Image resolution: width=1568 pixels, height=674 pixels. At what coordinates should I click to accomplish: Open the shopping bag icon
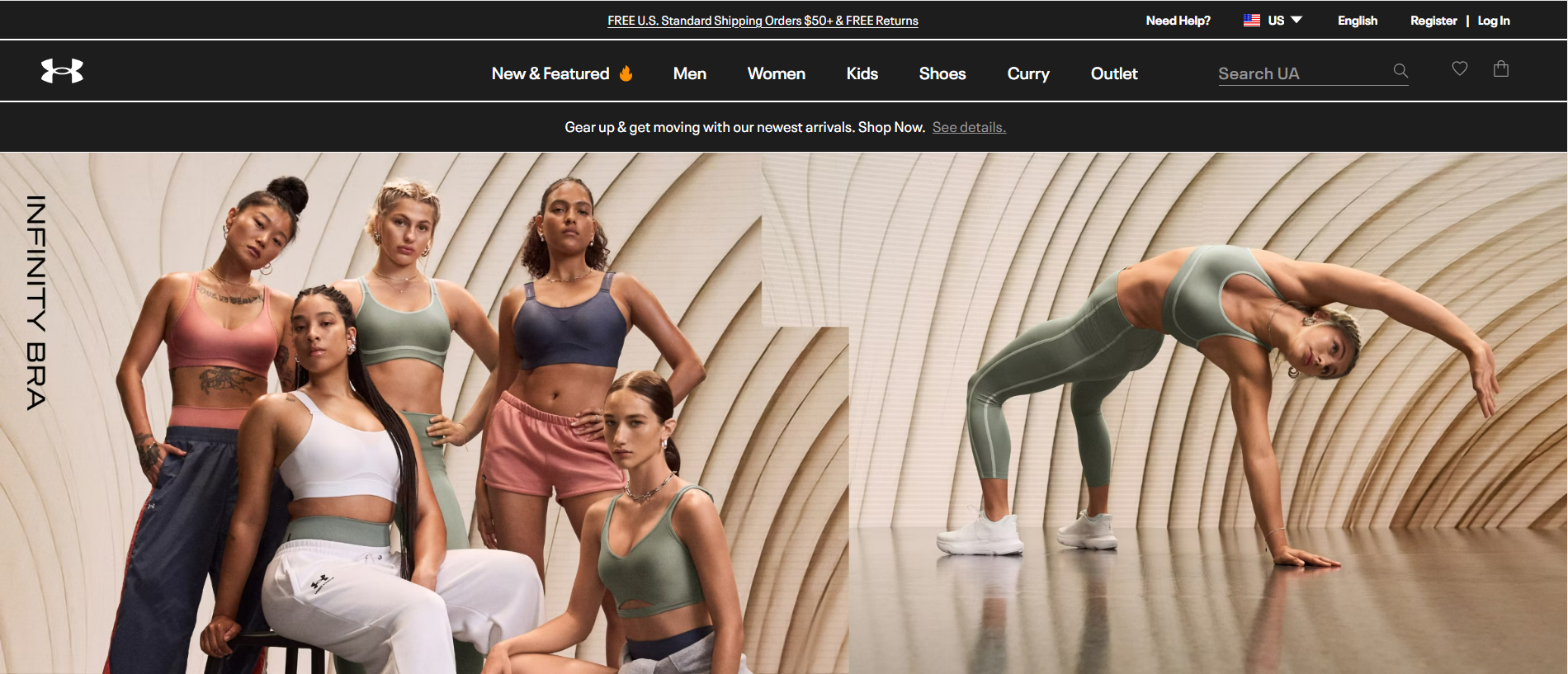[x=1501, y=69]
